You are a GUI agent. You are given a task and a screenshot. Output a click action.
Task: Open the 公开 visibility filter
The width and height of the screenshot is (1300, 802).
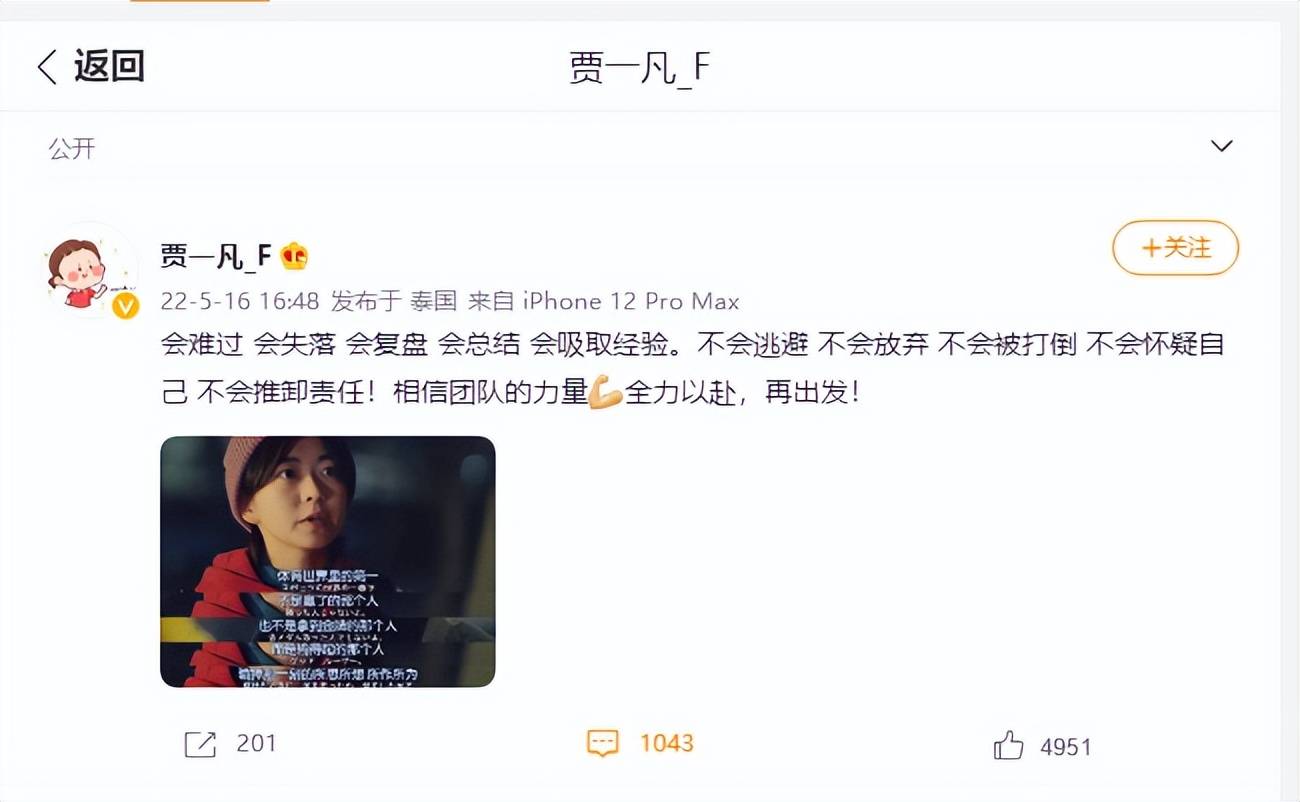point(72,148)
